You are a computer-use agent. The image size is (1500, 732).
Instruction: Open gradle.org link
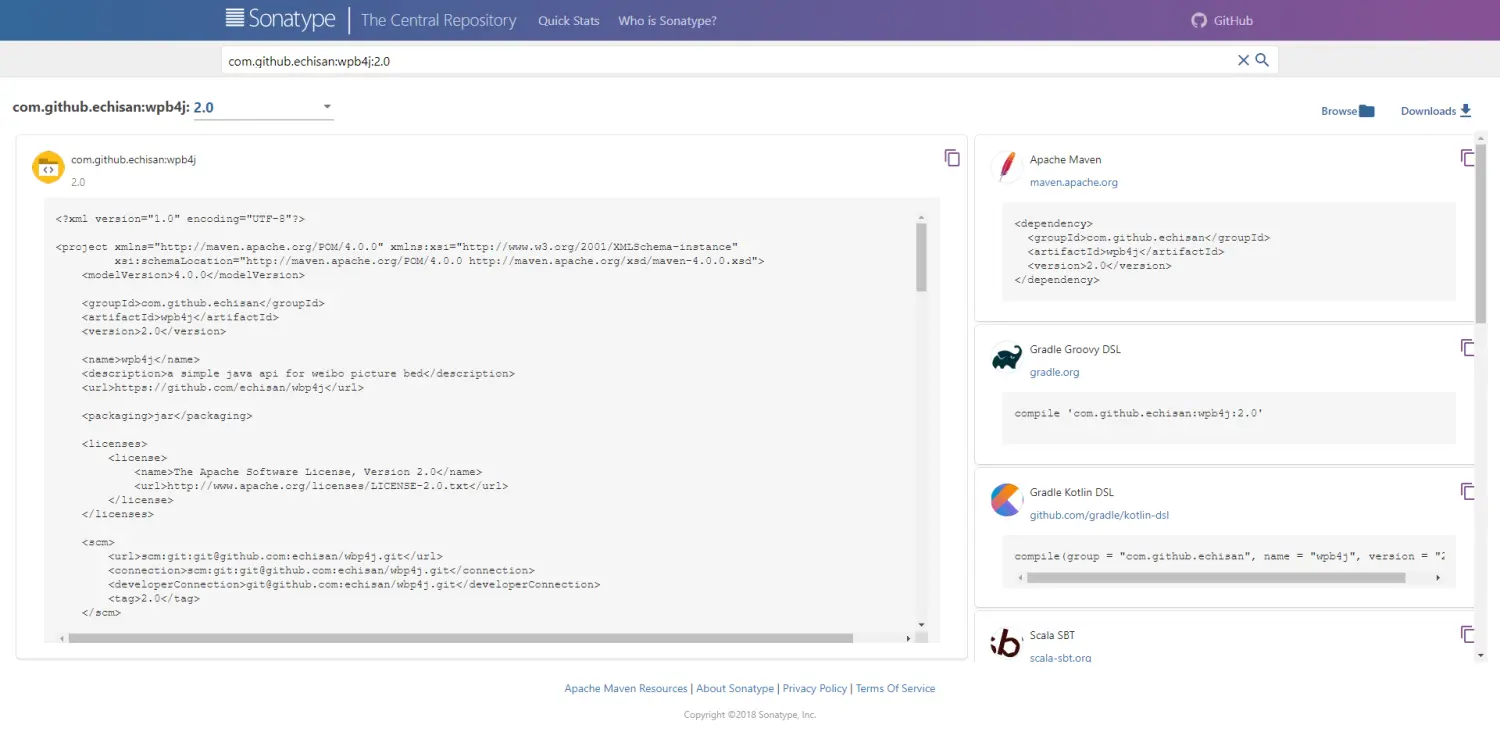click(1054, 372)
